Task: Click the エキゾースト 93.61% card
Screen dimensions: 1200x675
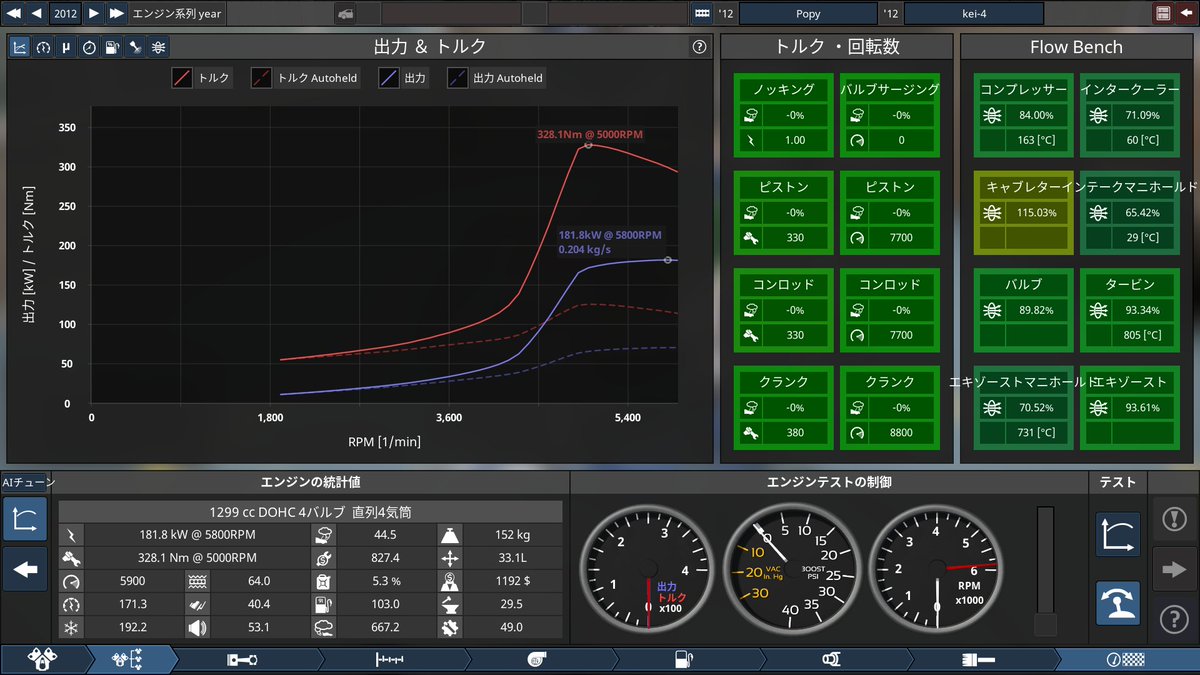Action: pos(1129,407)
